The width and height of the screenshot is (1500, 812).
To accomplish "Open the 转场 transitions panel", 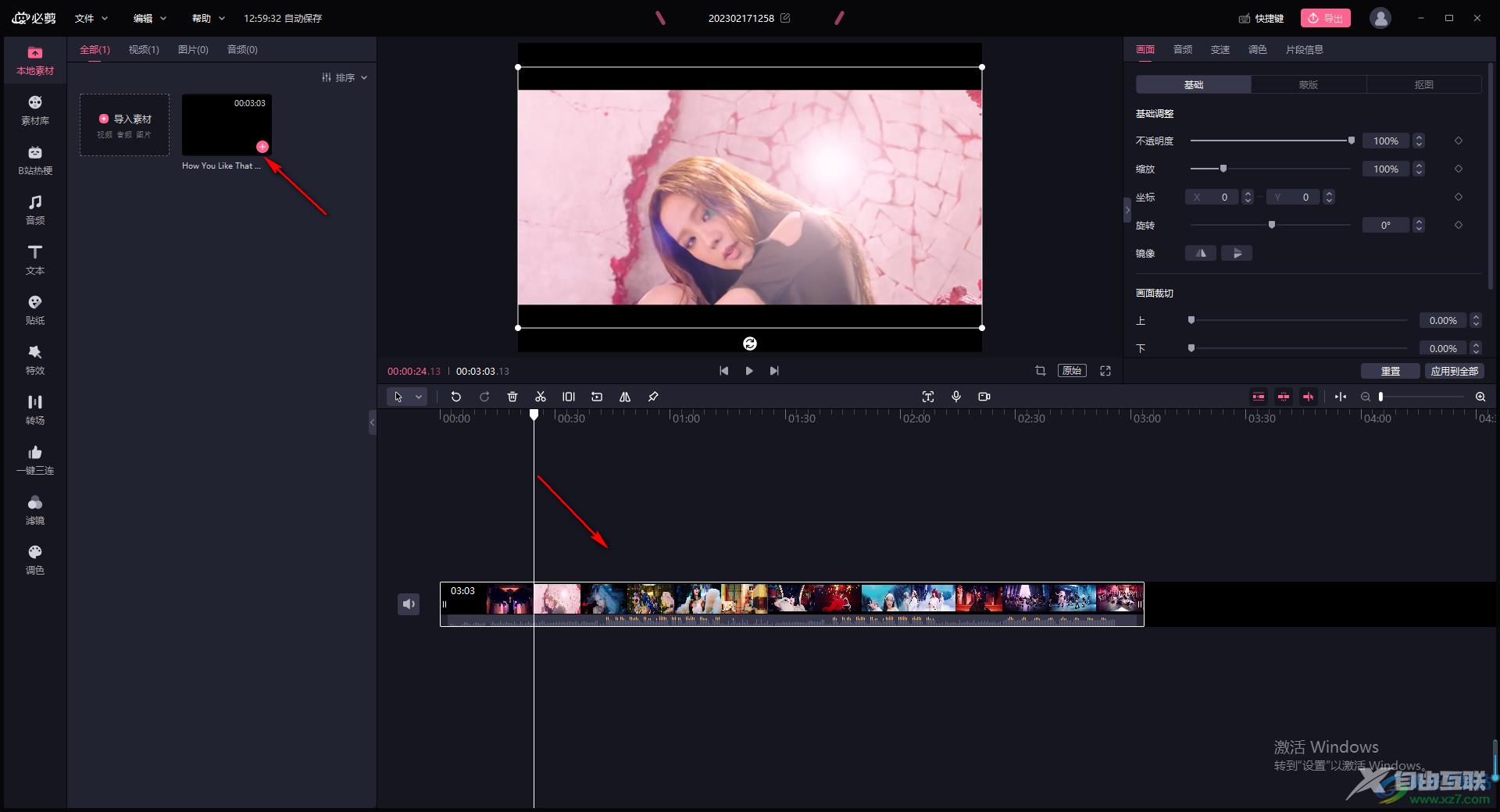I will pos(35,411).
